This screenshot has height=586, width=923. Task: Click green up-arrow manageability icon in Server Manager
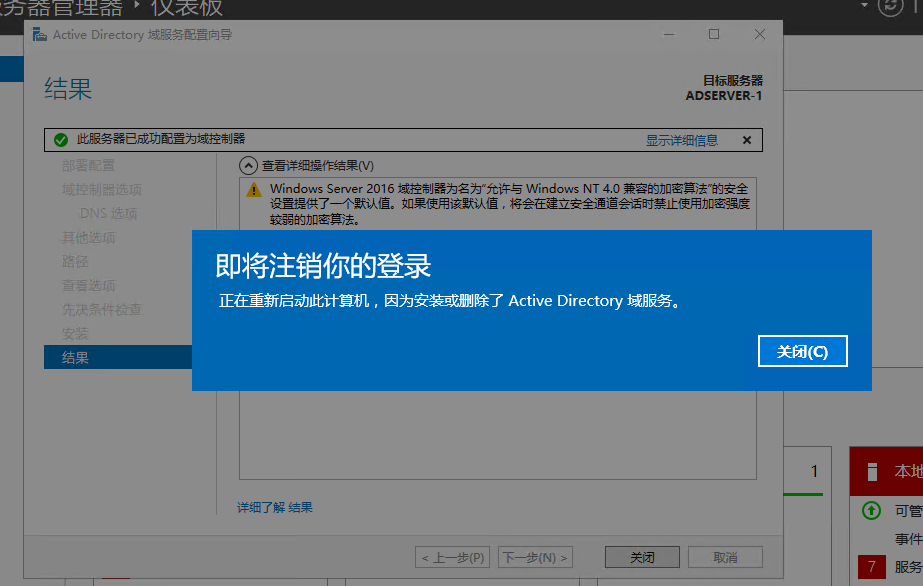pyautogui.click(x=871, y=510)
